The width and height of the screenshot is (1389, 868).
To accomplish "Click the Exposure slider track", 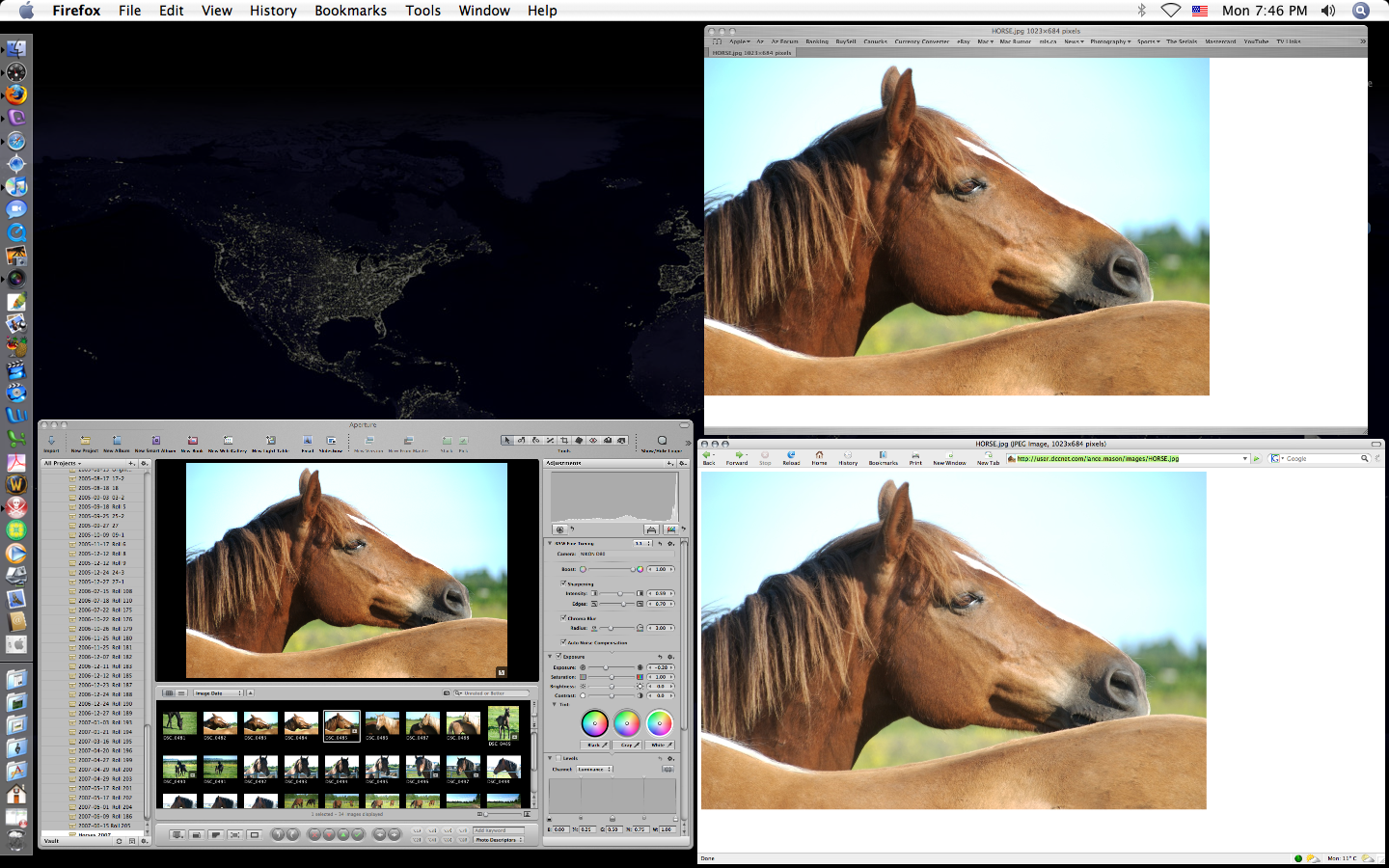I will pyautogui.click(x=612, y=667).
